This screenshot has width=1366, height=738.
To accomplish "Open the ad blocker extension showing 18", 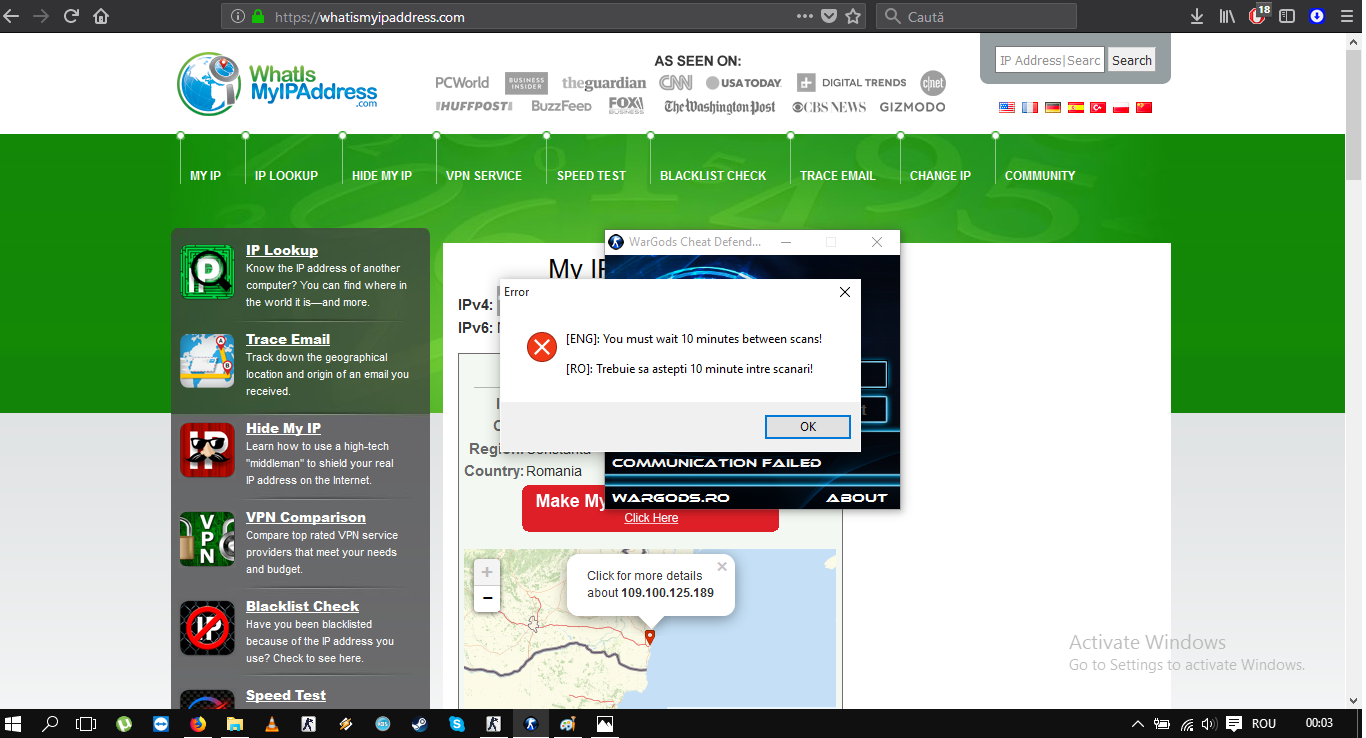I will pyautogui.click(x=1259, y=15).
